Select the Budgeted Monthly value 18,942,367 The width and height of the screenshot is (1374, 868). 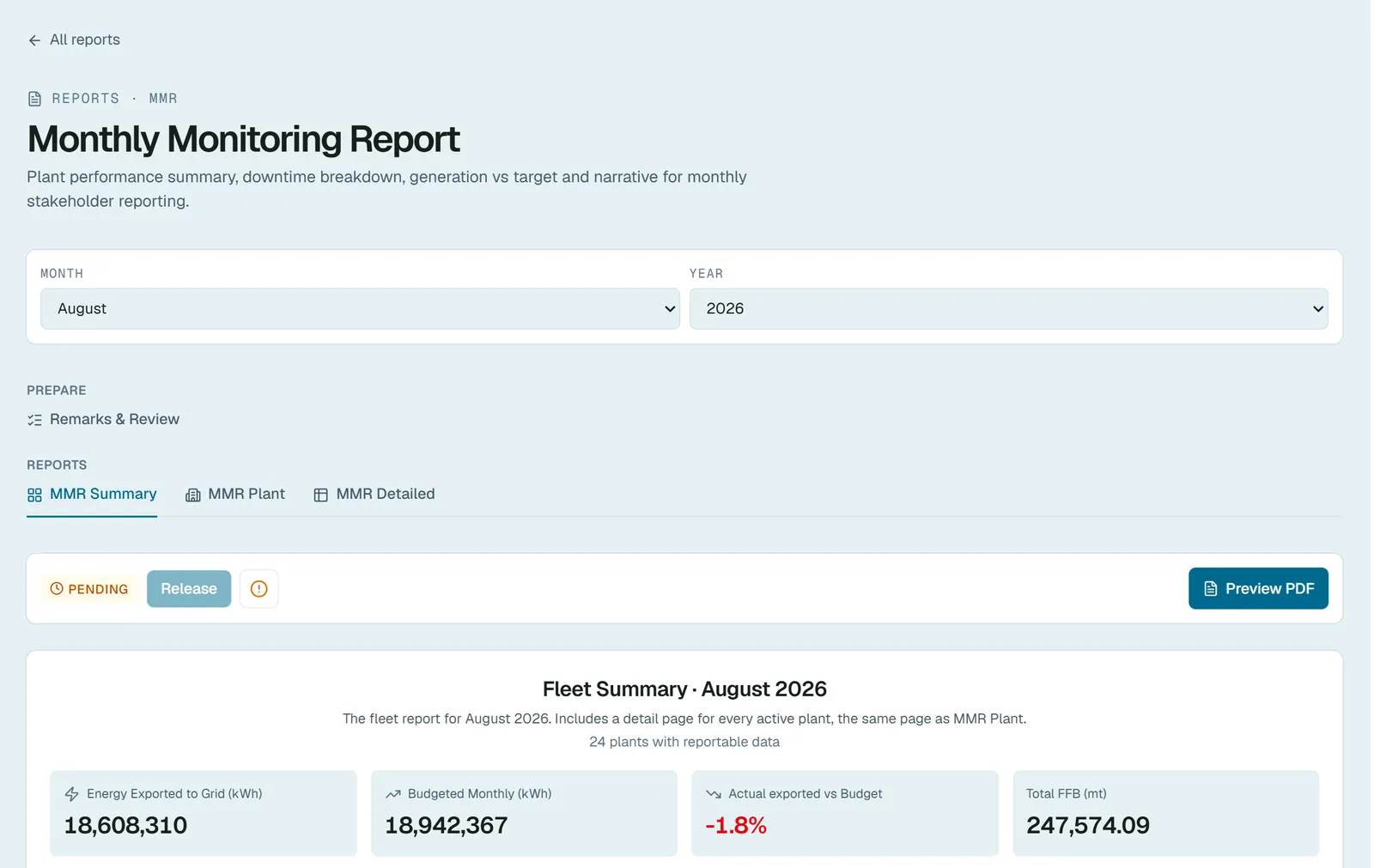pos(447,826)
